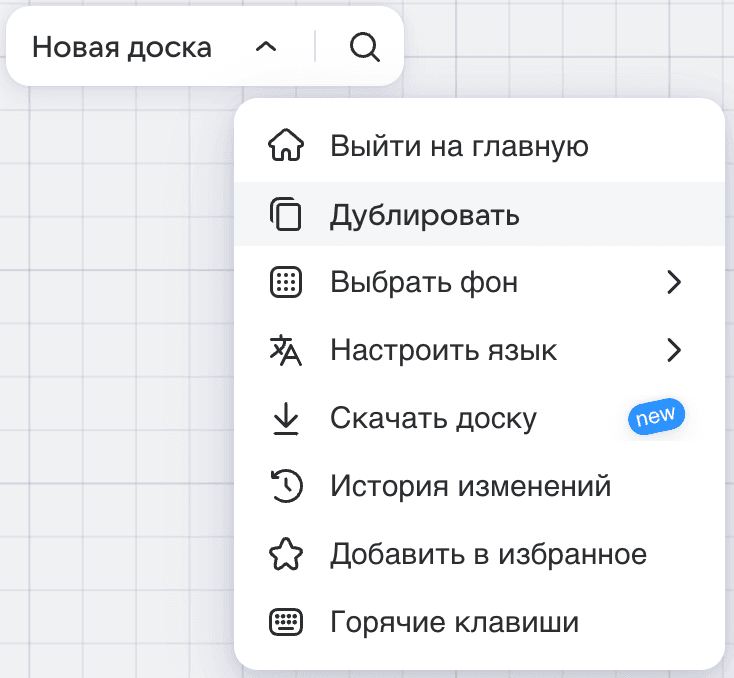Open the Выбрать фон submenu
734x678 pixels.
pyautogui.click(x=479, y=282)
